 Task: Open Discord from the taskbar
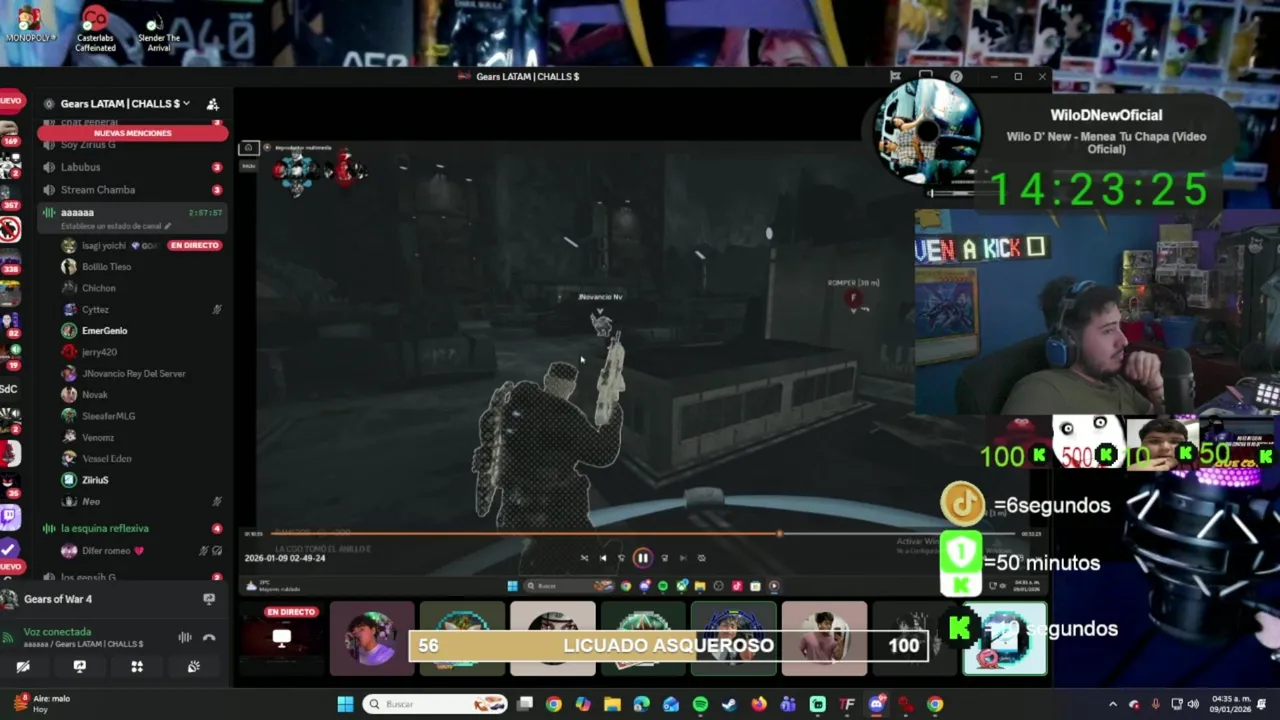click(x=876, y=704)
